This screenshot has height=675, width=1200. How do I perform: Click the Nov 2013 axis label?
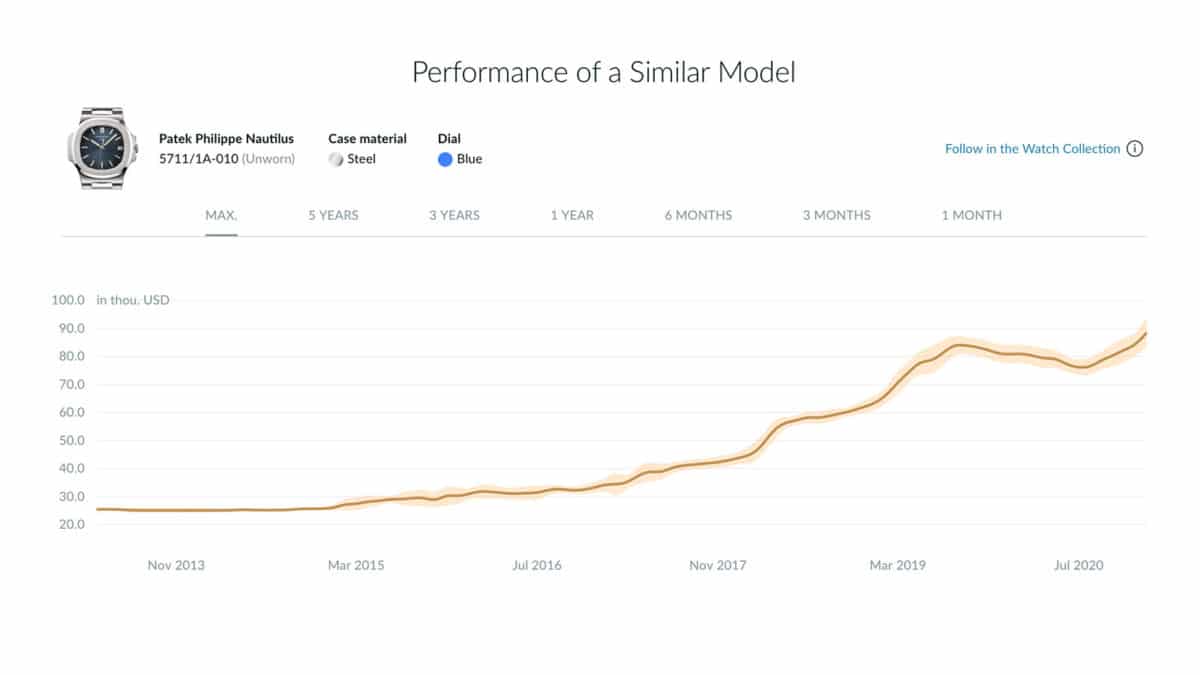click(176, 565)
